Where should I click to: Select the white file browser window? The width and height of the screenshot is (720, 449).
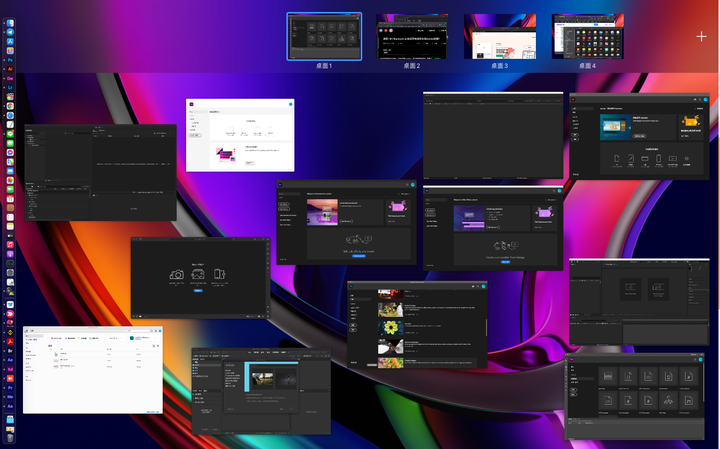point(93,370)
